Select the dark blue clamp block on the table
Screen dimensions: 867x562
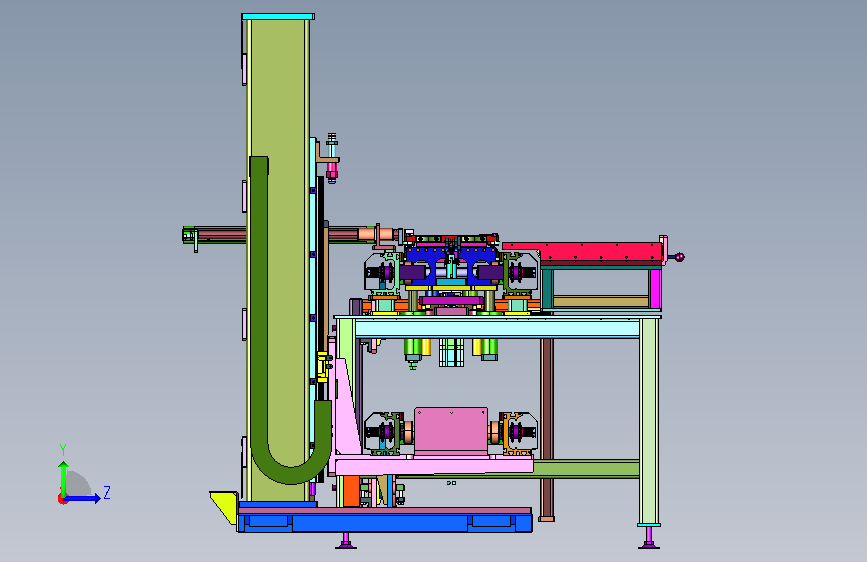451,266
